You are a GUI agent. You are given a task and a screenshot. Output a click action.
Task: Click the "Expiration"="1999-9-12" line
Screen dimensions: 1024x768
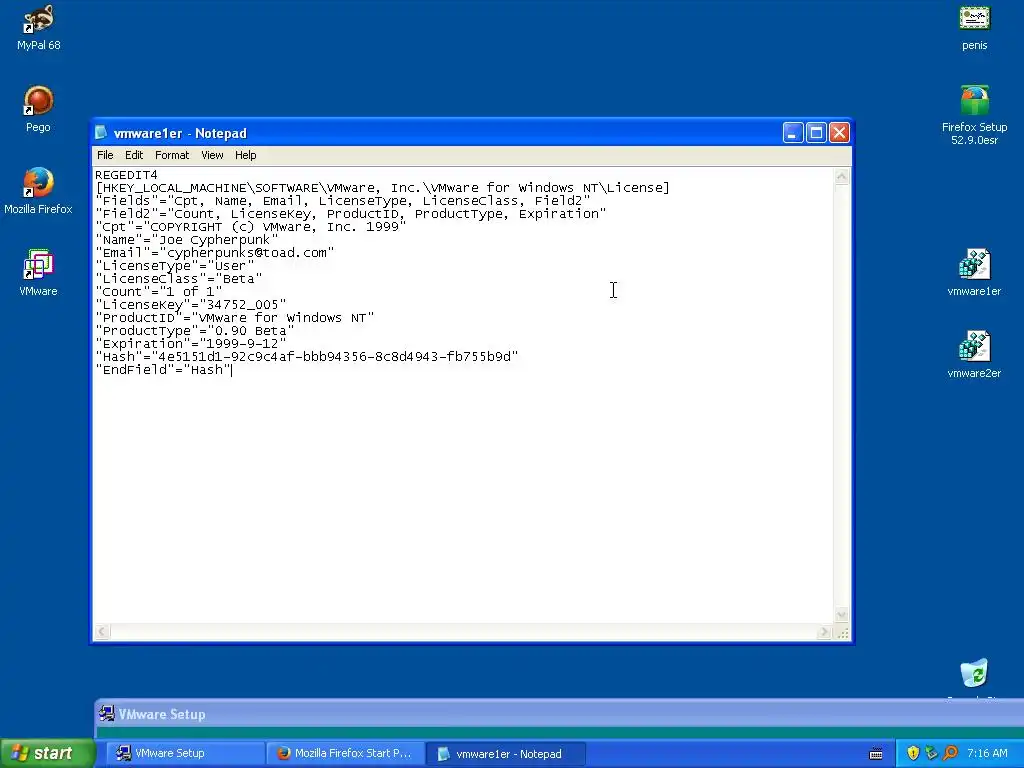click(191, 344)
